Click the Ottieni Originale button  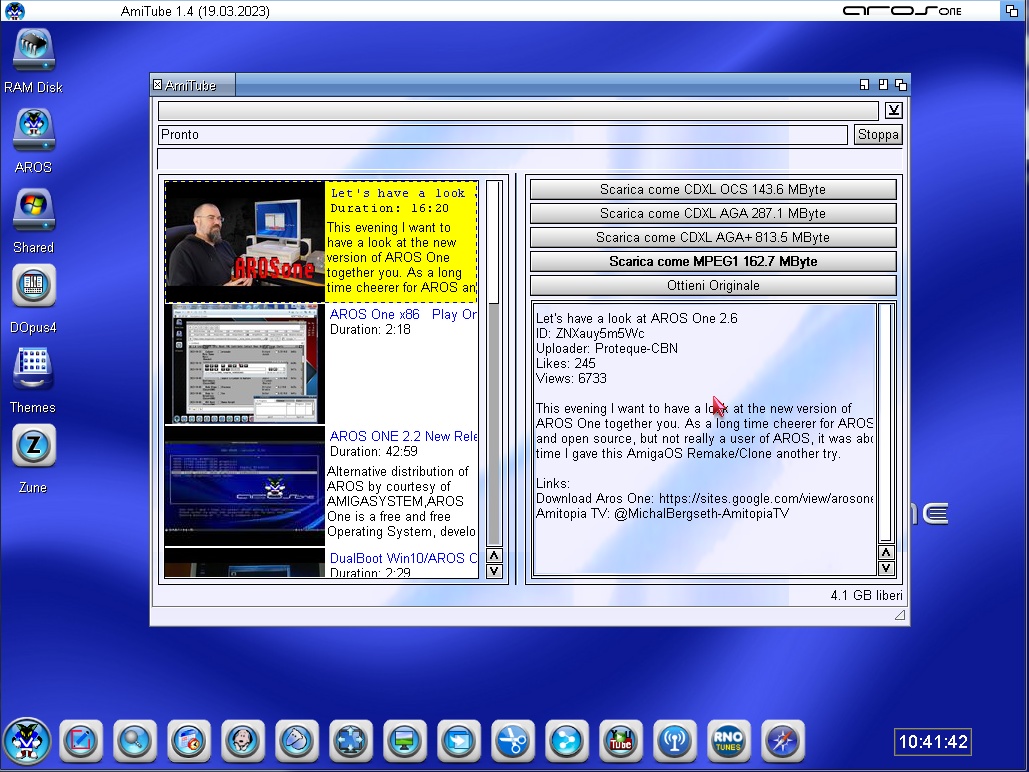point(713,286)
